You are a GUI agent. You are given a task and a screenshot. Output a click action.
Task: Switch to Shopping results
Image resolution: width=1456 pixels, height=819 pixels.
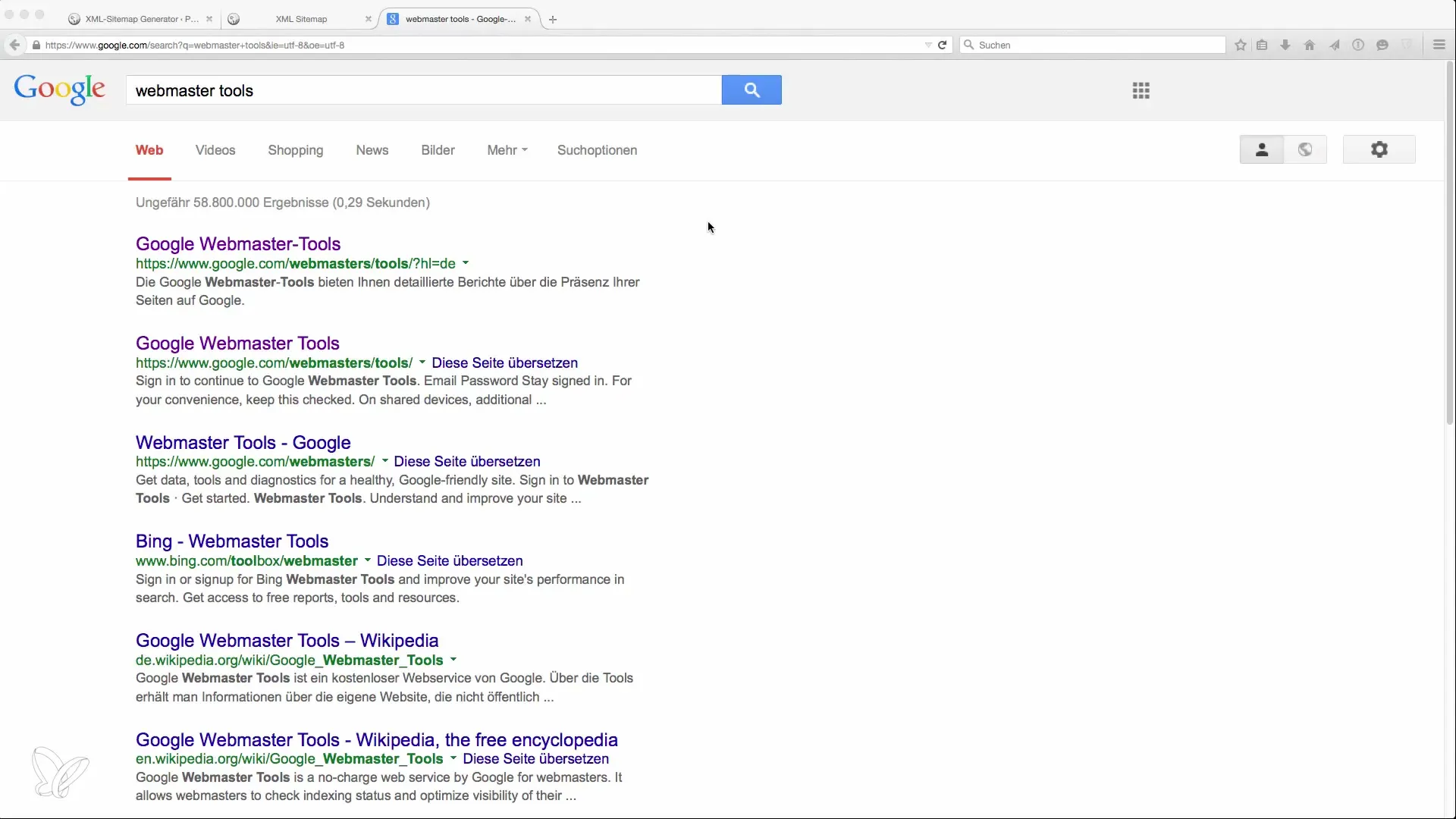point(296,150)
